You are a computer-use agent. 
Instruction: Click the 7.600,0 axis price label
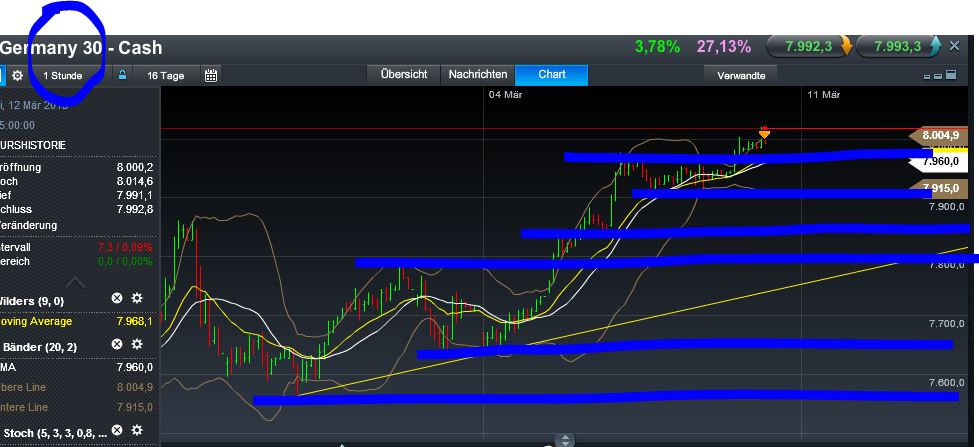947,383
